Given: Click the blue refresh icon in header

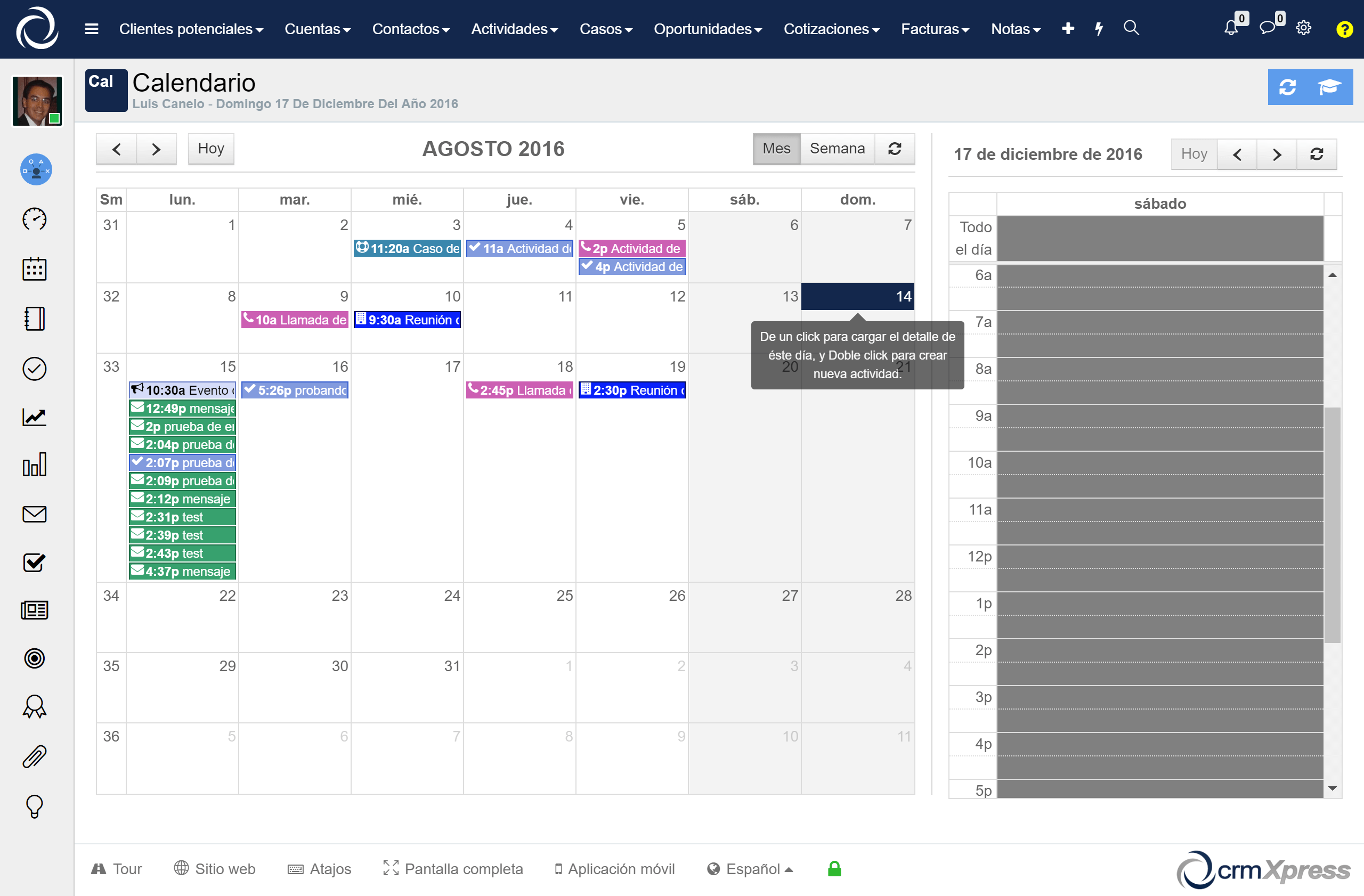Looking at the screenshot, I should pyautogui.click(x=1288, y=87).
